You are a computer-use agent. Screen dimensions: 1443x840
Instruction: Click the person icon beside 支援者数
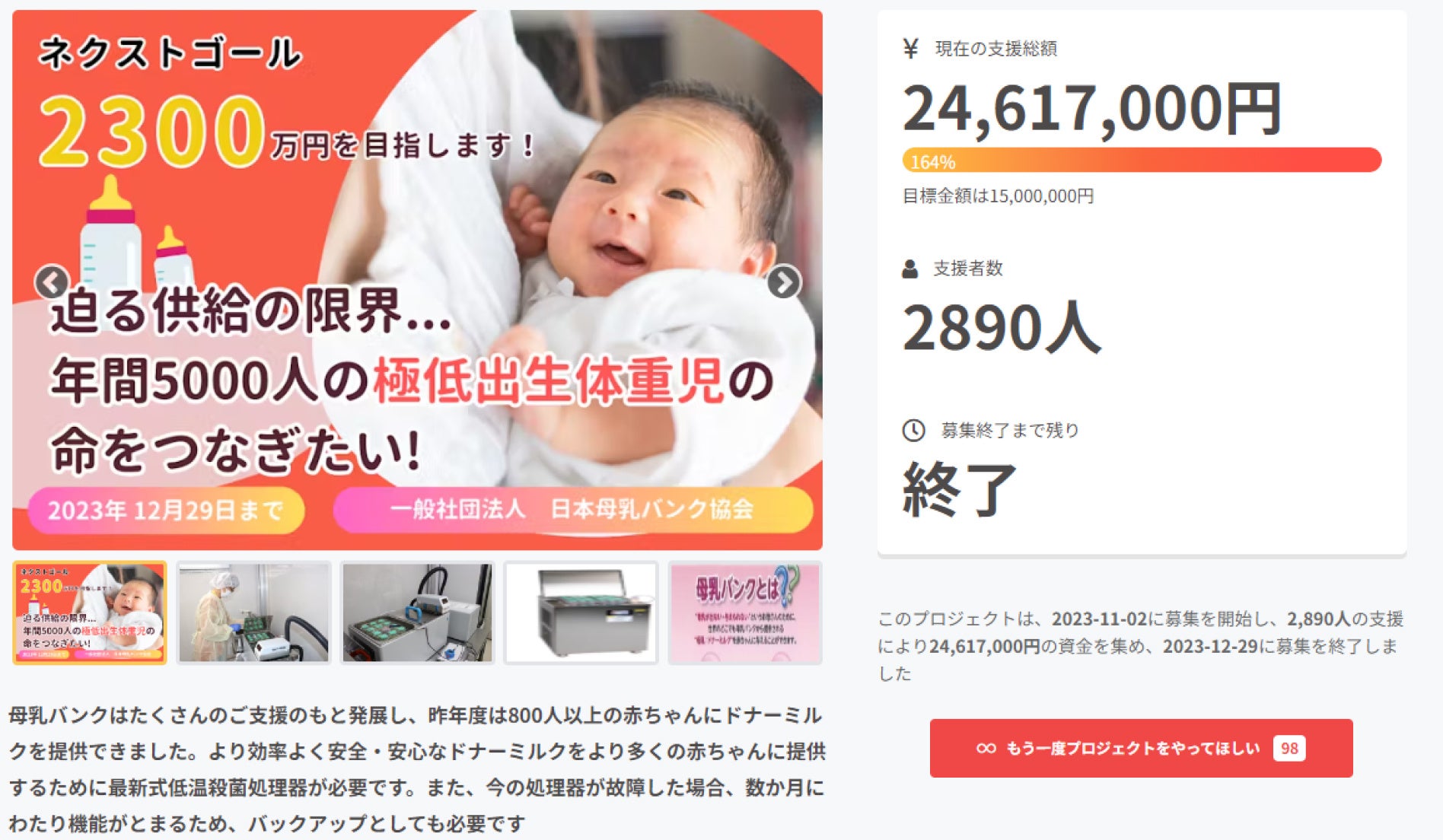(909, 269)
